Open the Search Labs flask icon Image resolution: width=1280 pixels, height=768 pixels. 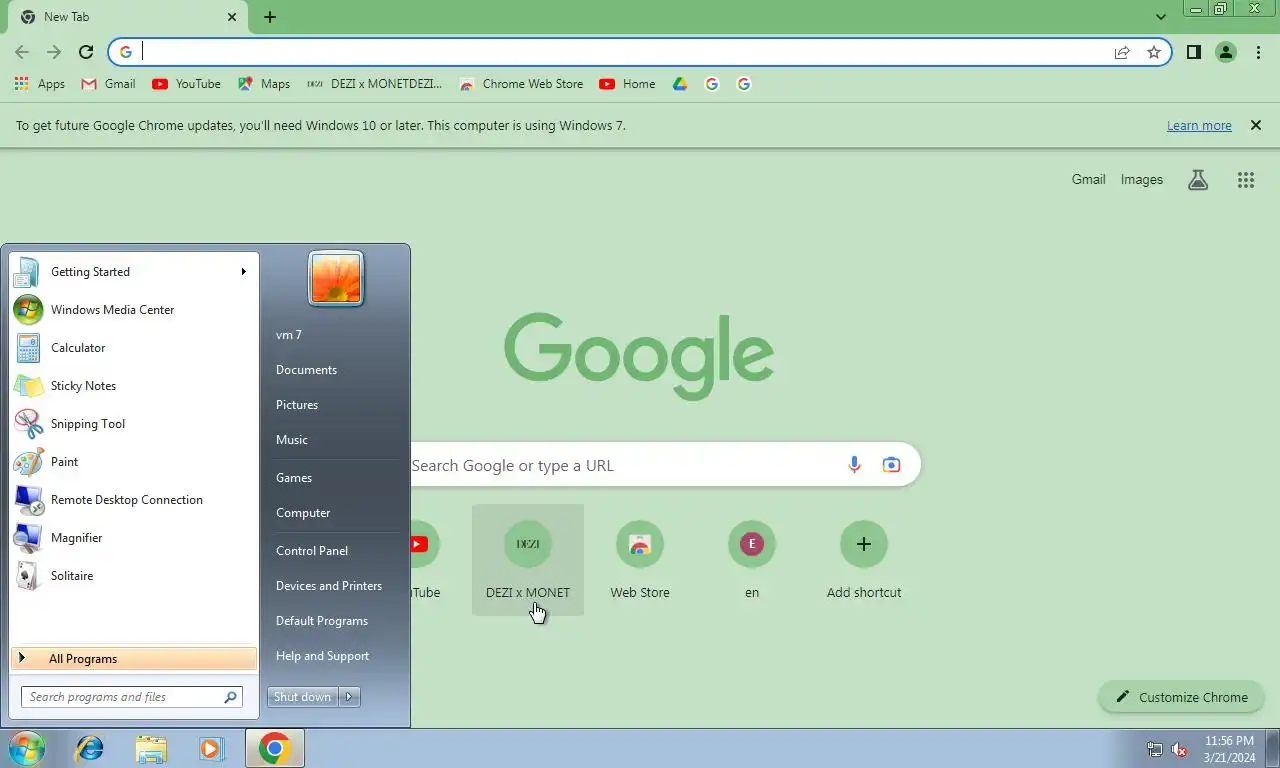coord(1198,180)
